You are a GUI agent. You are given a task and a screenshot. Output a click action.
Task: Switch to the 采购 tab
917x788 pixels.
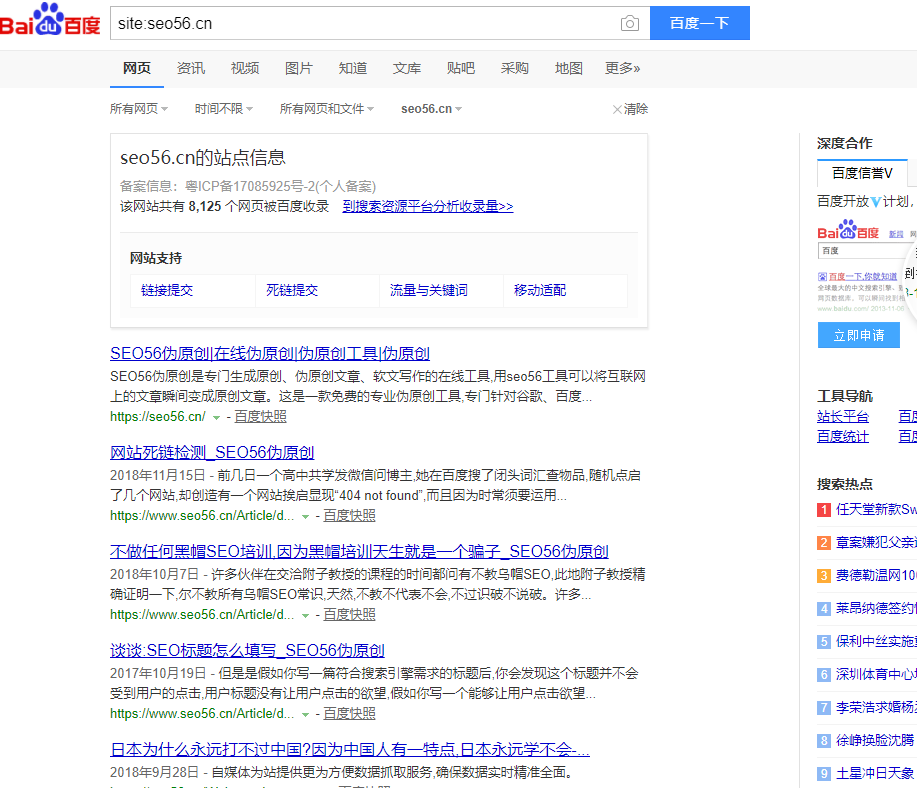point(514,68)
